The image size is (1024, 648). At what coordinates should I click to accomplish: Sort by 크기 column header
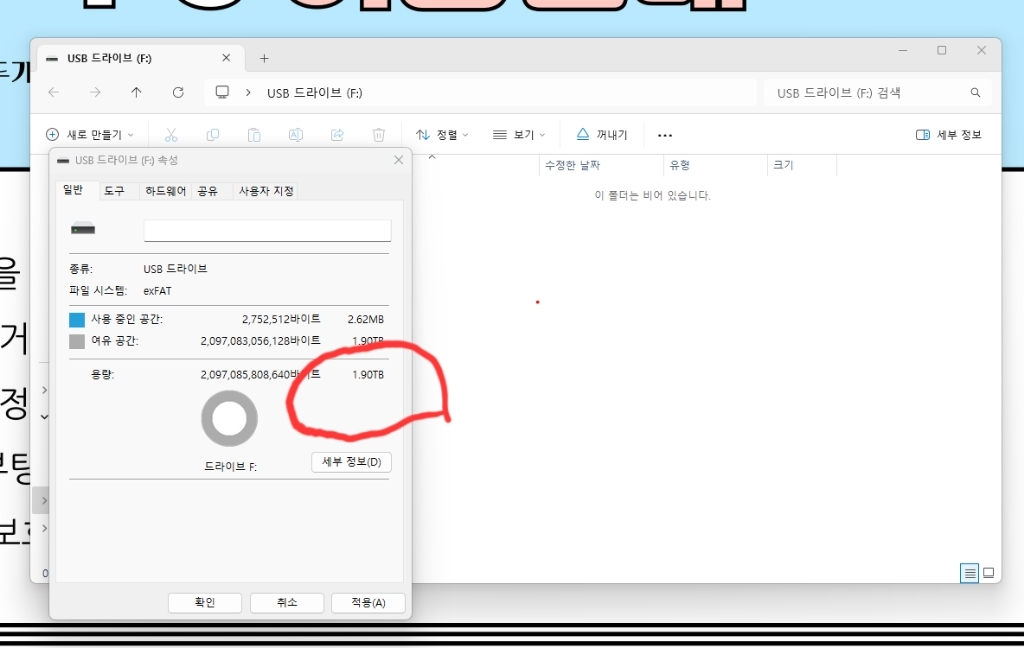pos(783,165)
